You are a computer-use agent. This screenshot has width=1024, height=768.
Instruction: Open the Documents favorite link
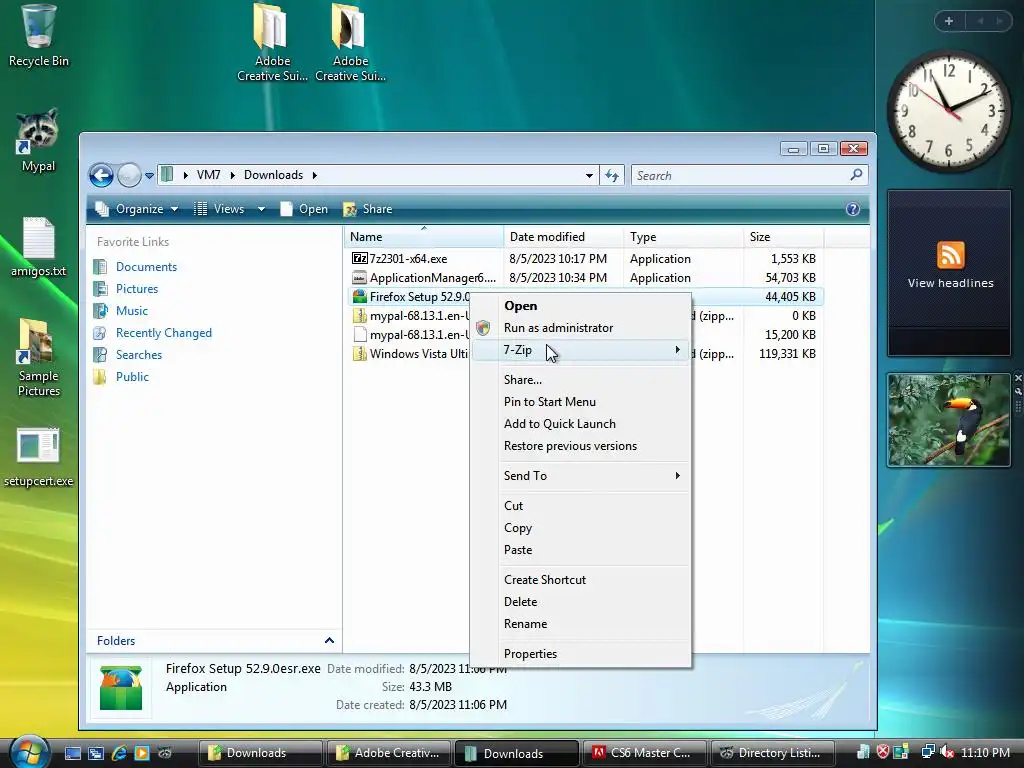click(x=146, y=266)
